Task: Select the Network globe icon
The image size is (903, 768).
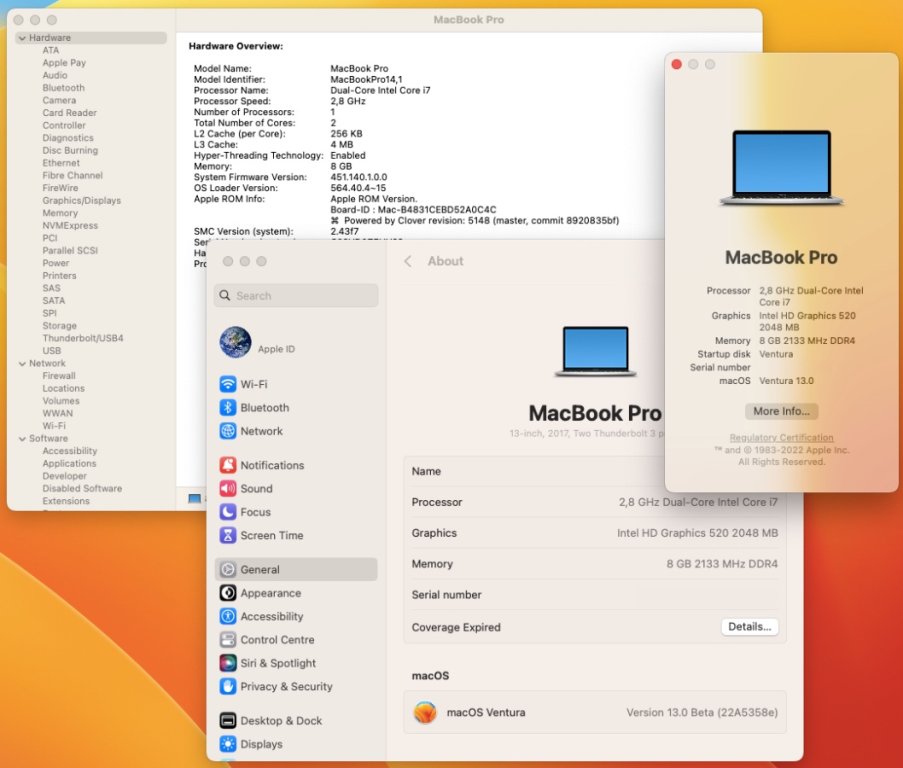Action: [x=228, y=431]
